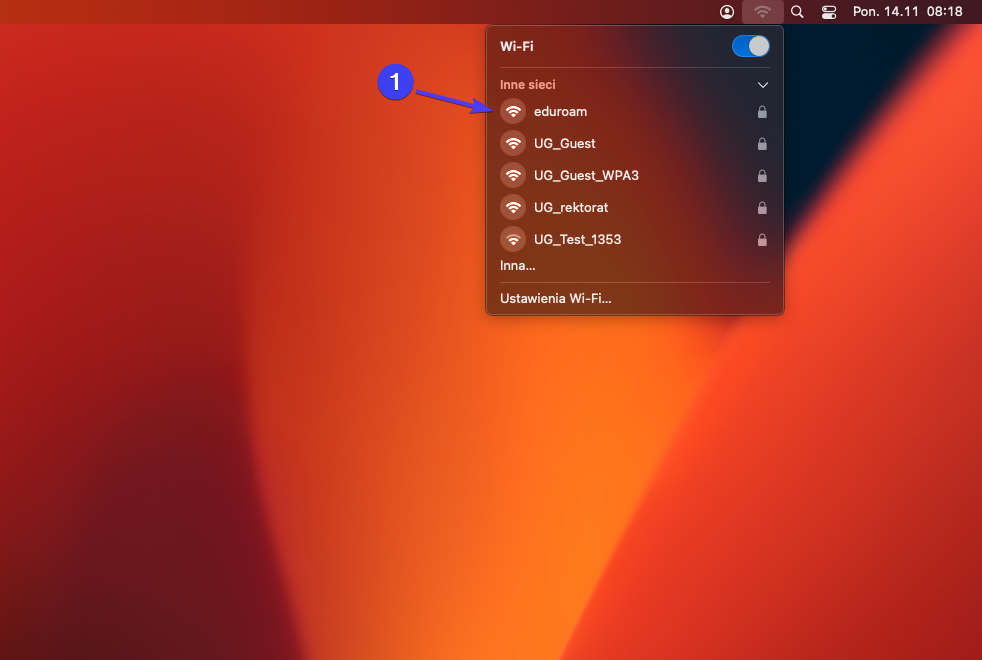The width and height of the screenshot is (982, 660).
Task: Open Control Center from the menu bar
Action: [x=829, y=12]
